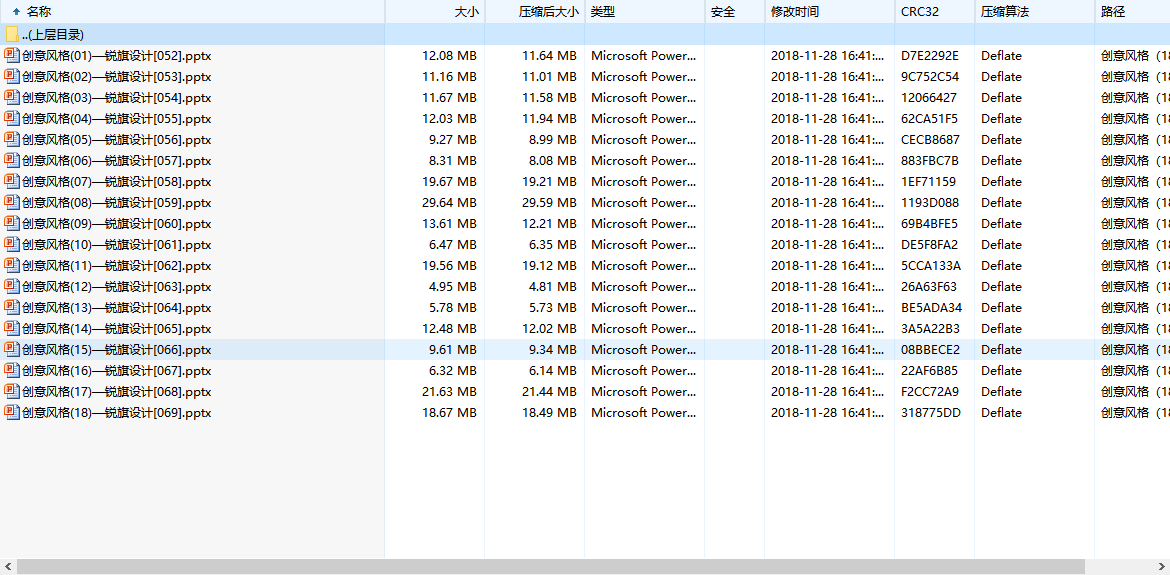This screenshot has height=575, width=1170.
Task: Click the PowerPoint icon of 创意风格(09) file
Action: [x=12, y=223]
